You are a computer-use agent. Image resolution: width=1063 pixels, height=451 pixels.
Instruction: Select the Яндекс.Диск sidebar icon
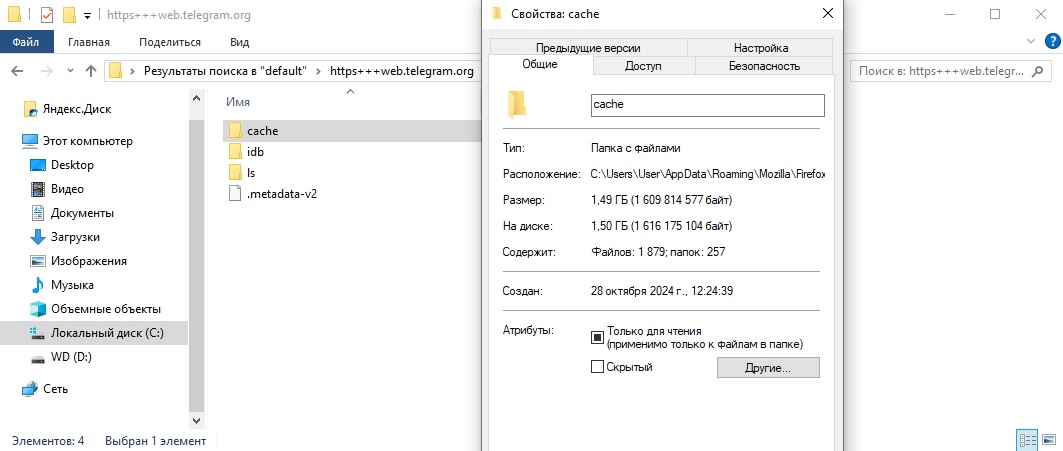(x=30, y=109)
